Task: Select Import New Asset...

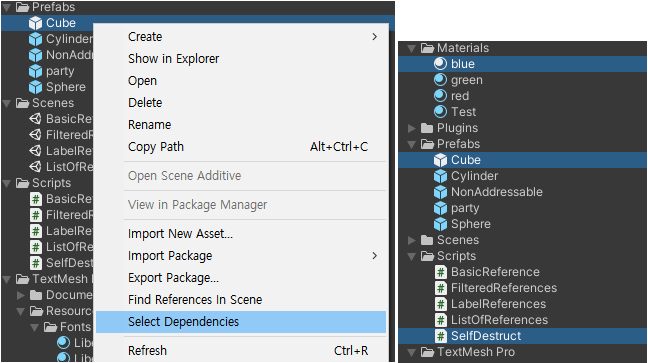Action: (242, 234)
